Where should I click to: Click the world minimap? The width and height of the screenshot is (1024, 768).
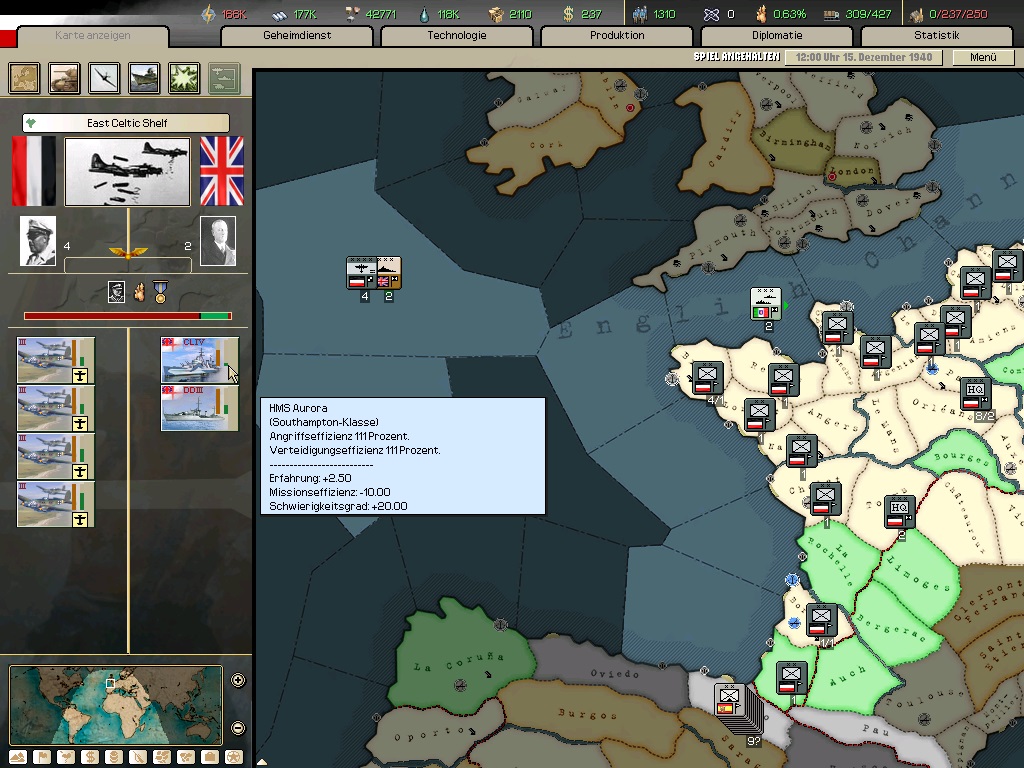point(115,705)
